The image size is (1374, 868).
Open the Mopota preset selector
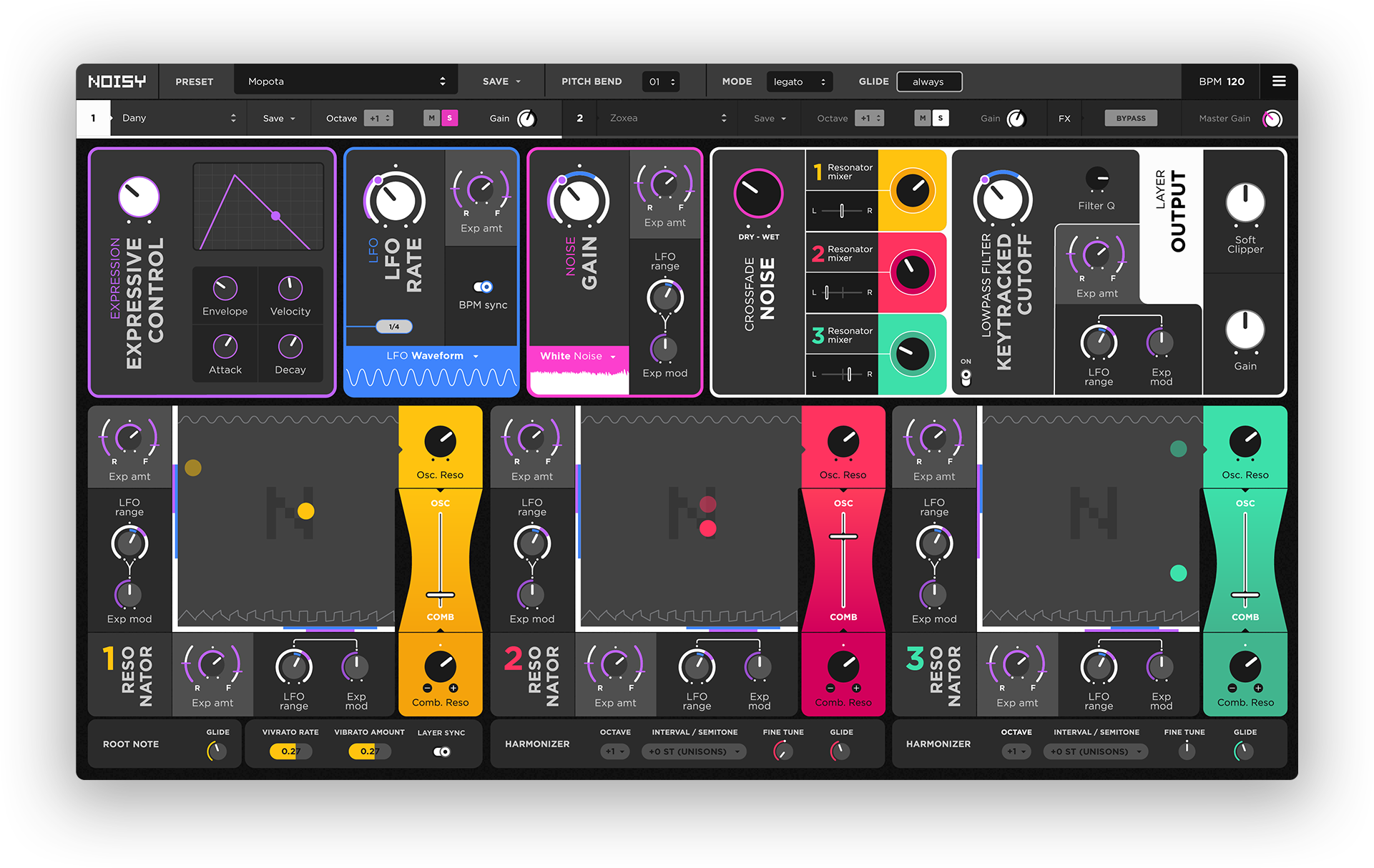pyautogui.click(x=346, y=81)
